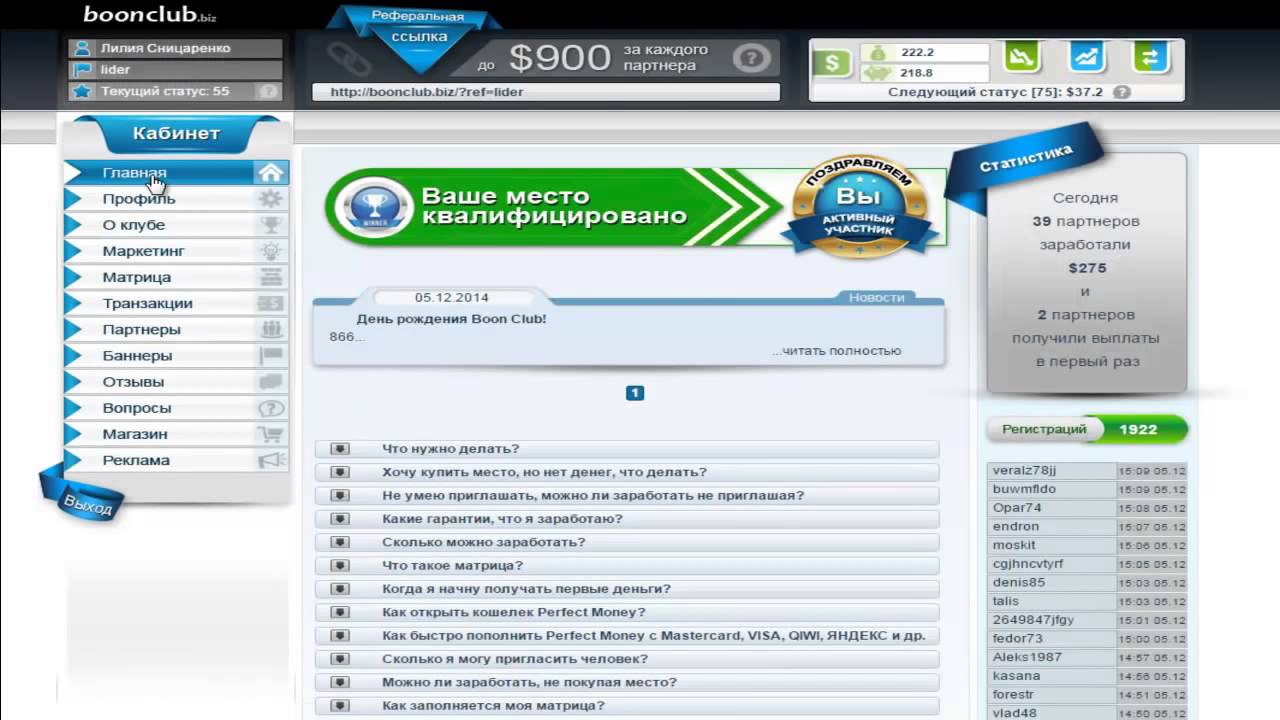Open Главная menu item
The width and height of the screenshot is (1280, 720).
pos(176,173)
